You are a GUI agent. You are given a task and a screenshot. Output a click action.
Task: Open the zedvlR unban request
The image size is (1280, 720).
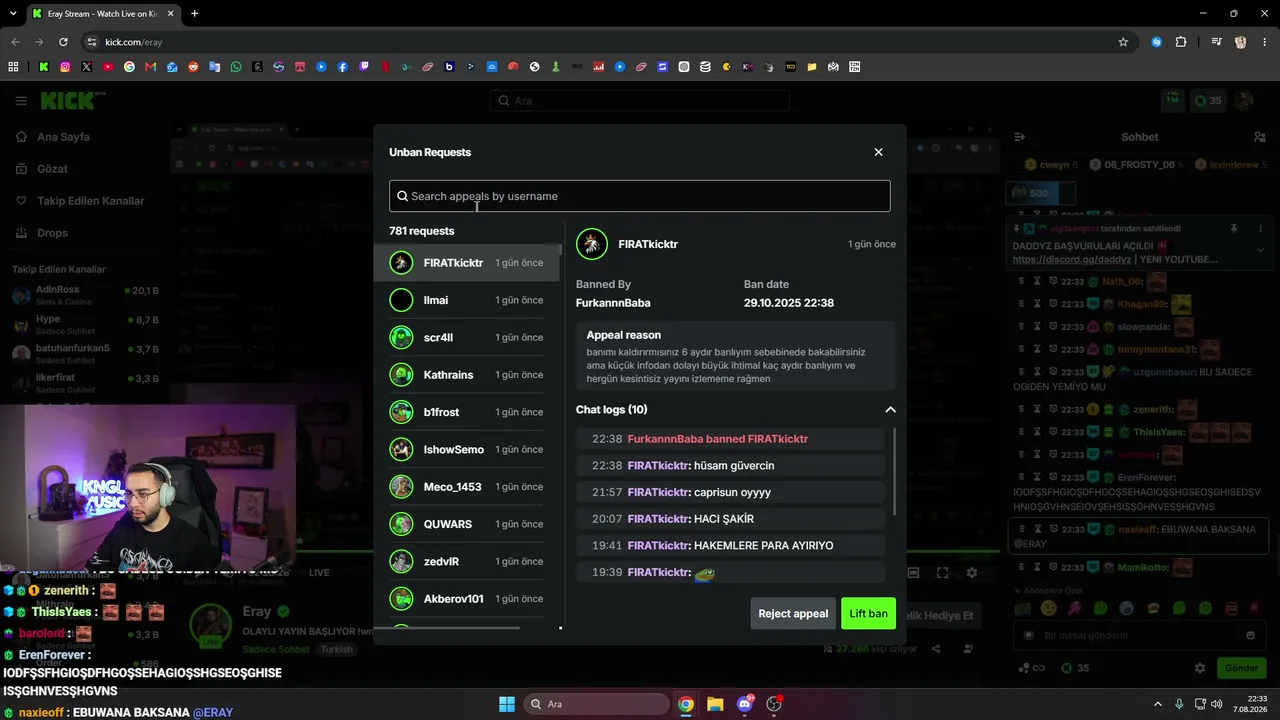pyautogui.click(x=467, y=561)
